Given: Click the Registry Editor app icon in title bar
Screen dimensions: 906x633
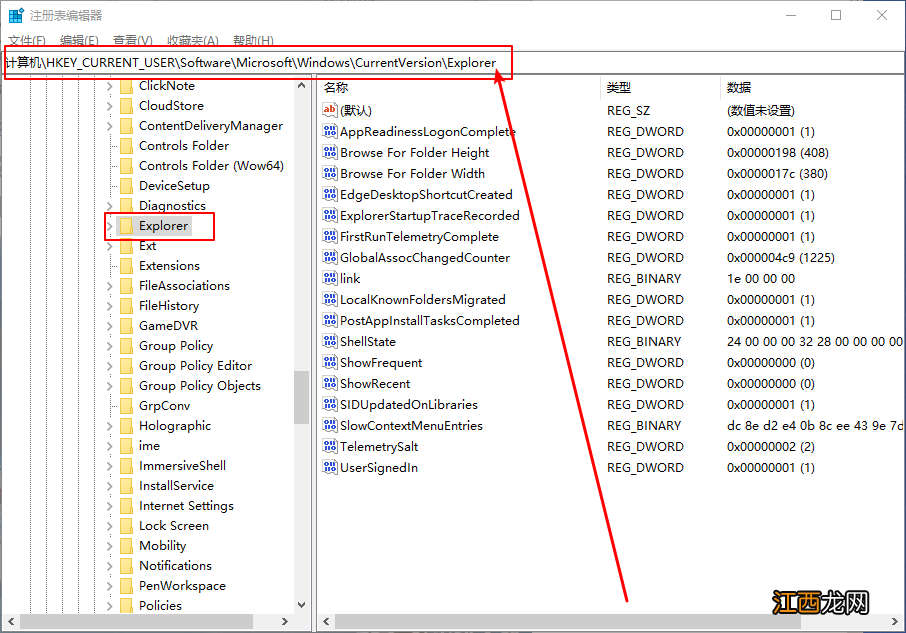Looking at the screenshot, I should coord(16,16).
